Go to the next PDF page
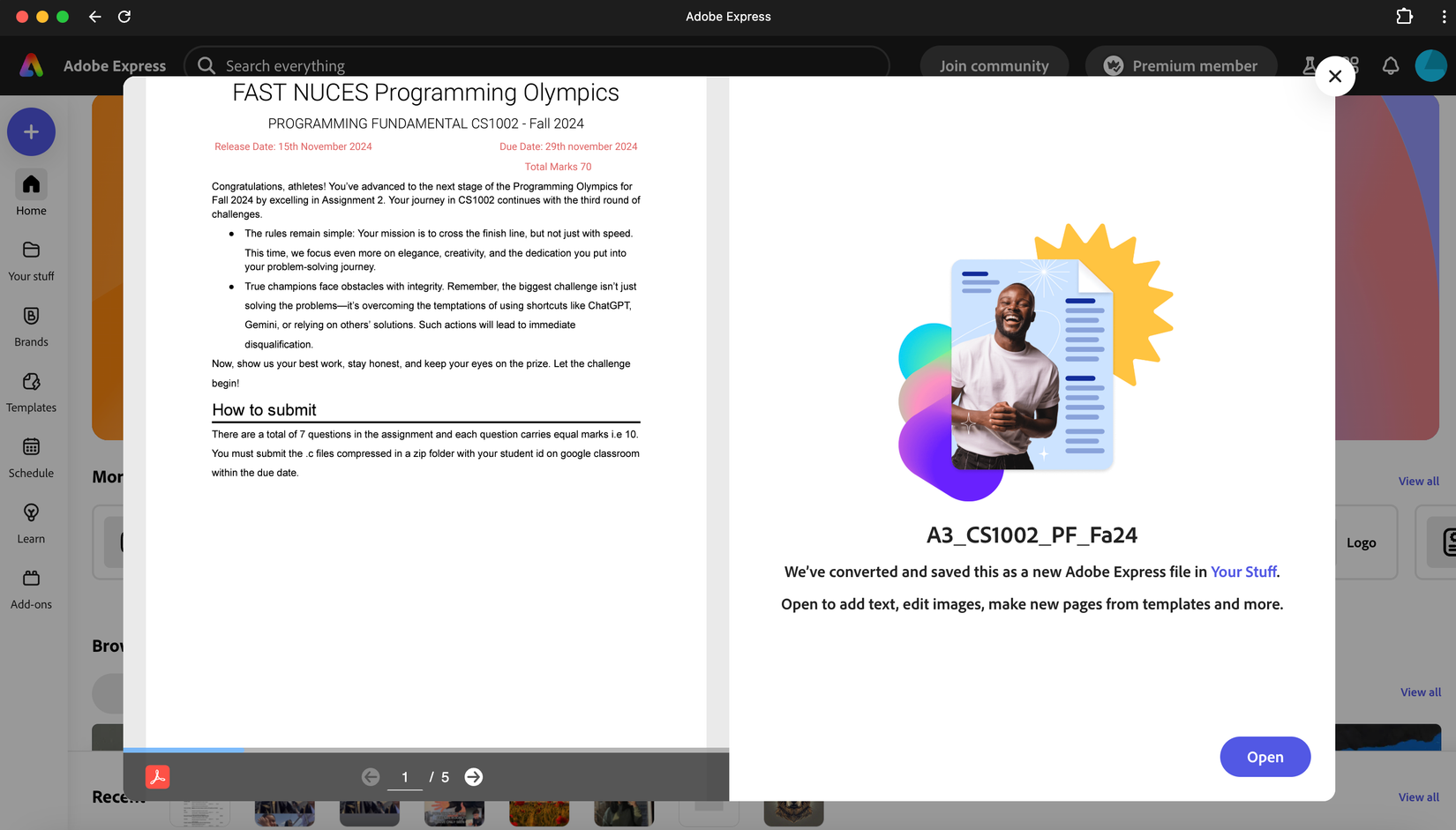 (x=474, y=777)
